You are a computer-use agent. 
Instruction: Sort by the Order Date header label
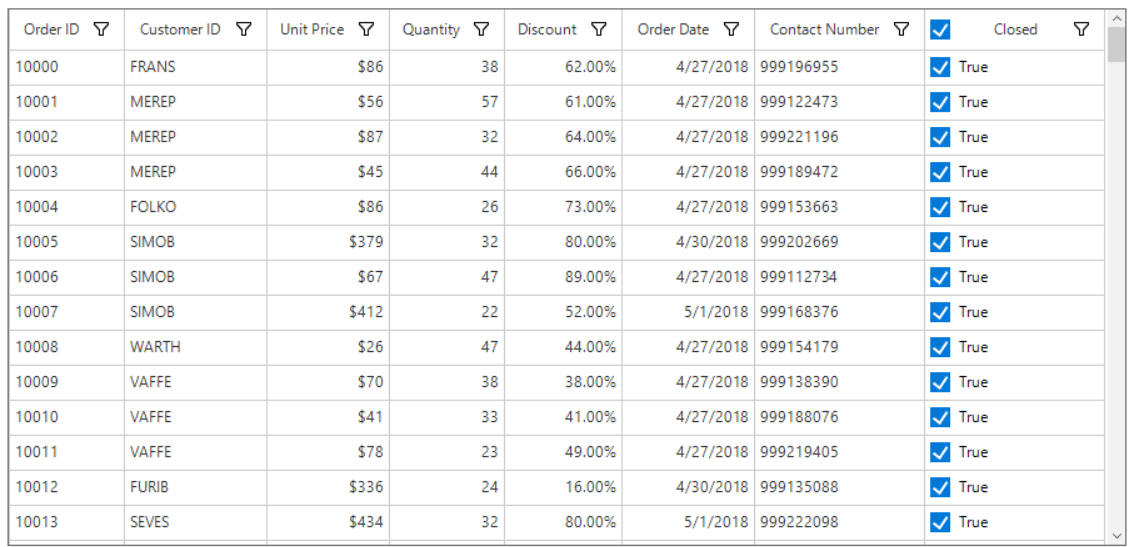pos(674,30)
